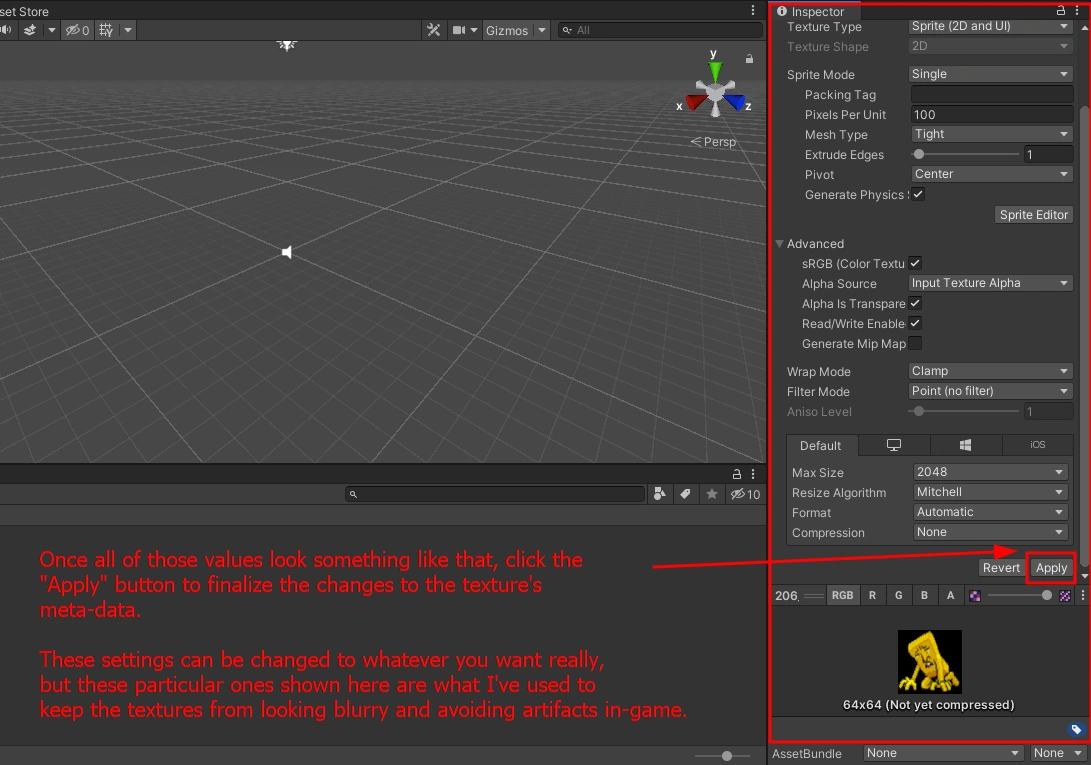Toggle the Gizmos button
The image size is (1091, 765).
507,31
